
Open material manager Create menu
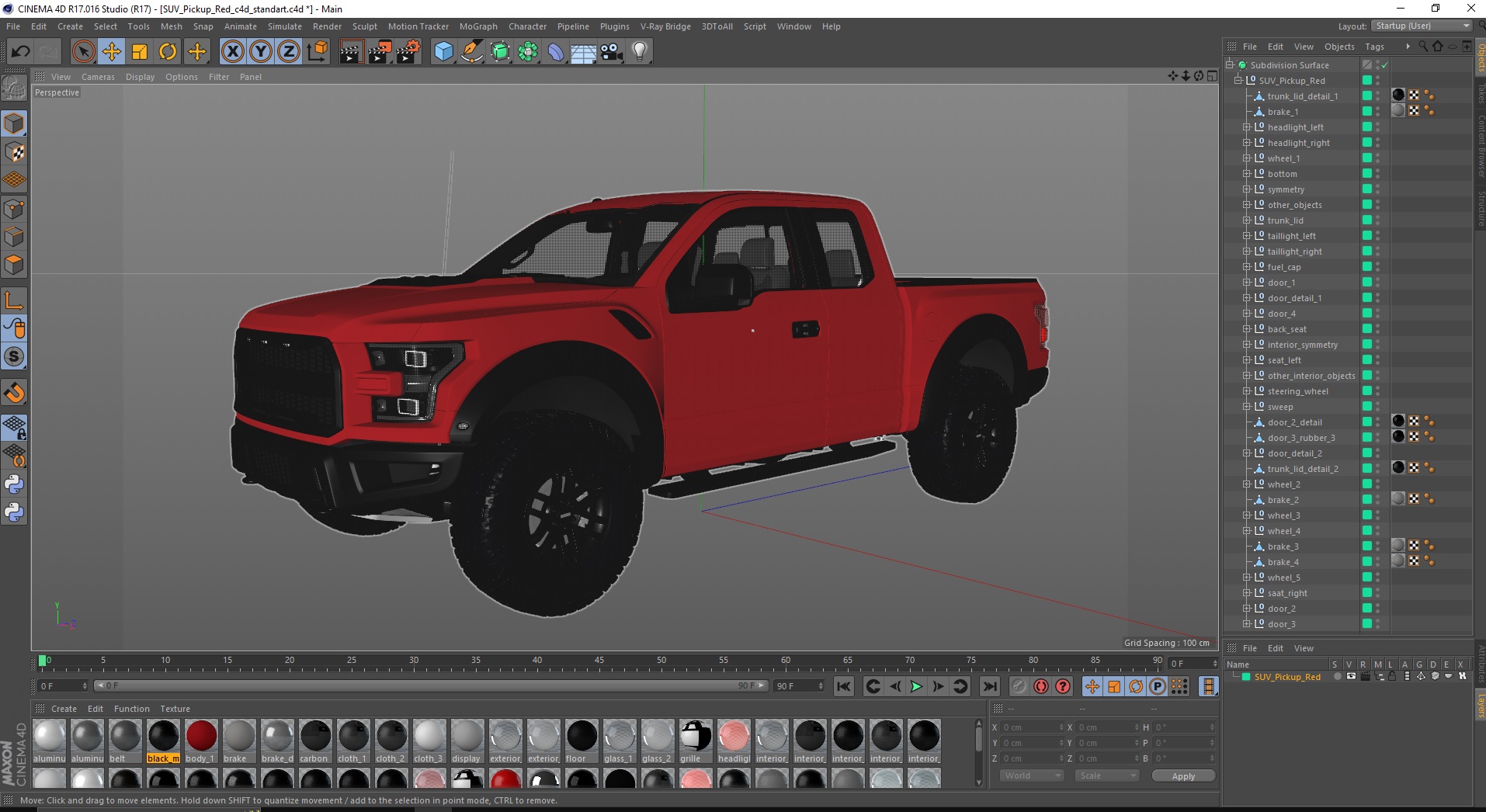[64, 709]
